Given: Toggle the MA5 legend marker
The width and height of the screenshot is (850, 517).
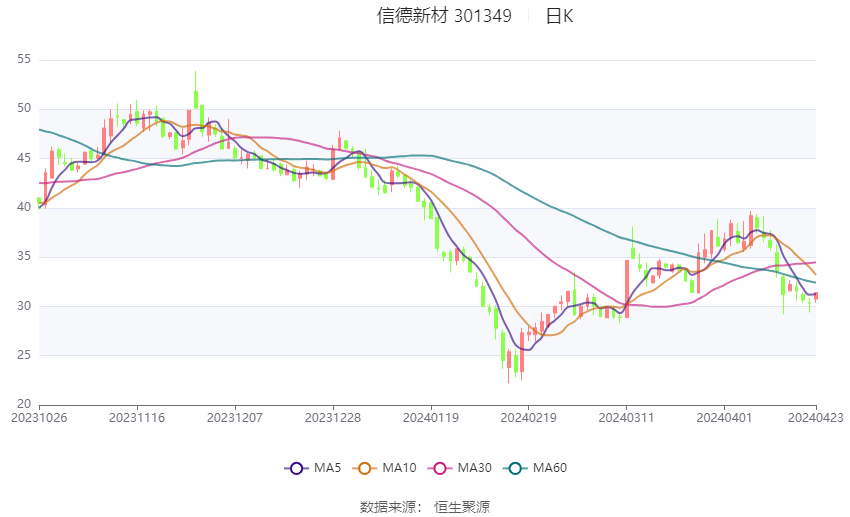Looking at the screenshot, I should [x=295, y=468].
